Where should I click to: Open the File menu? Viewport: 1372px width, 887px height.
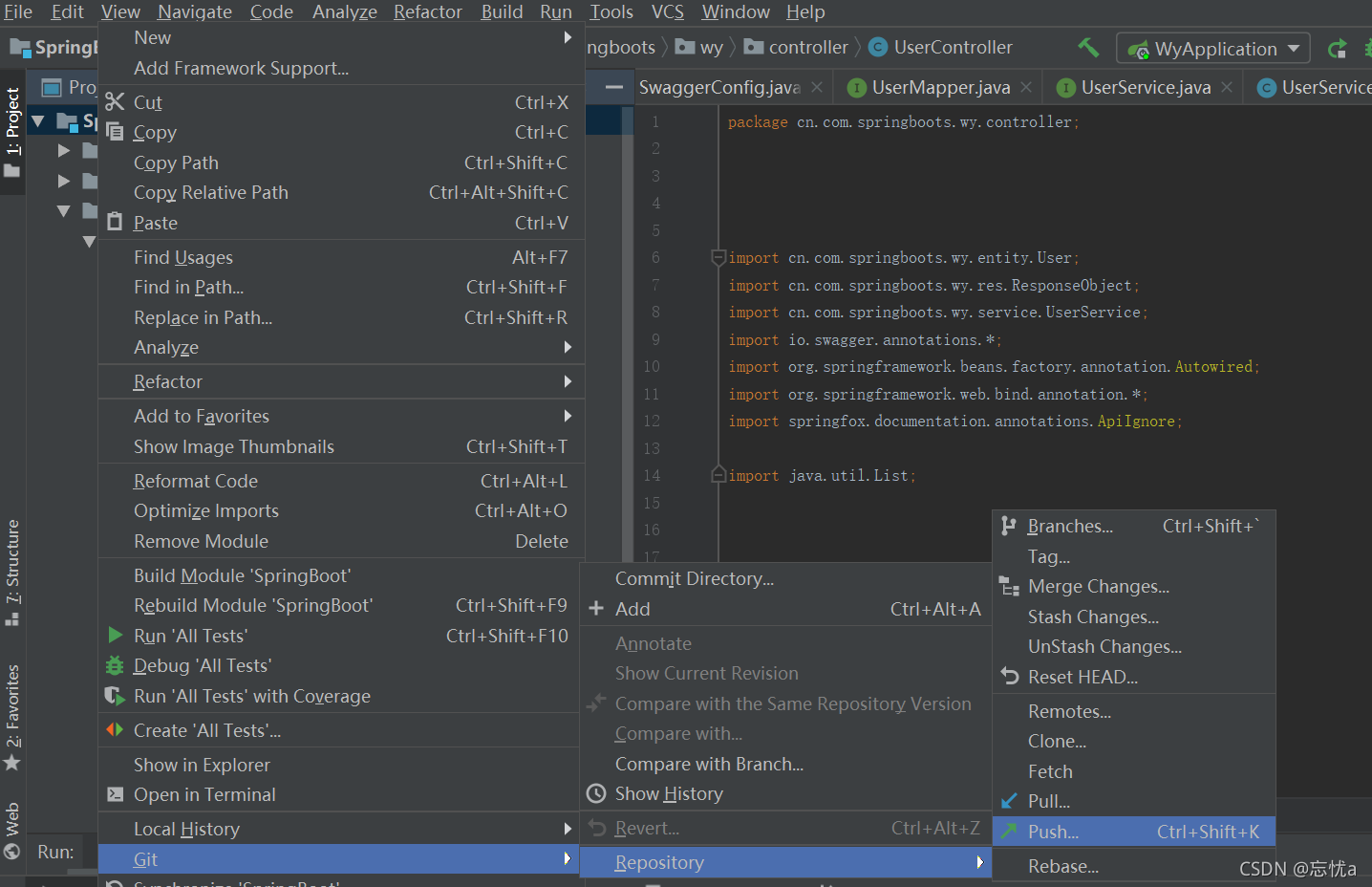click(18, 11)
